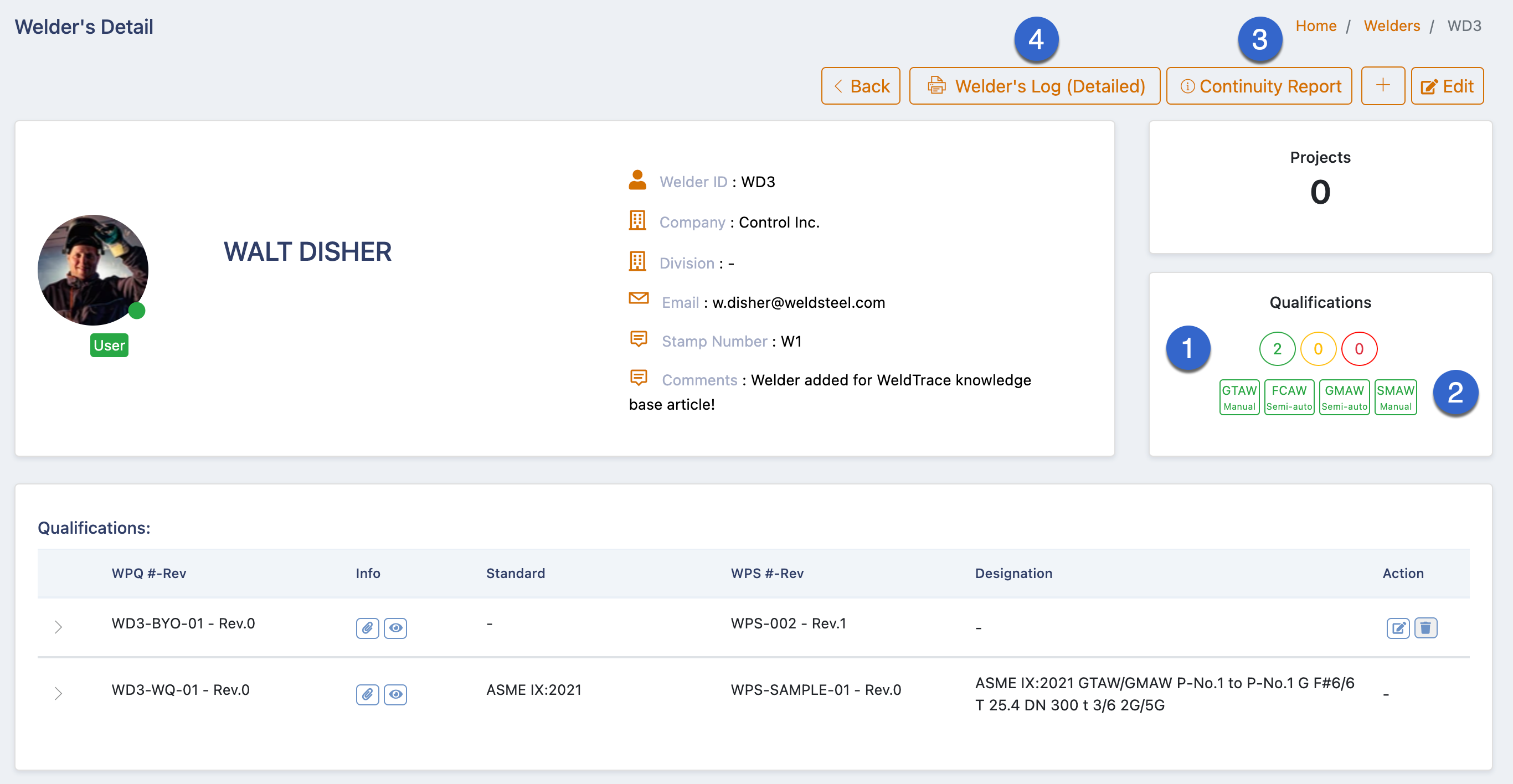This screenshot has width=1513, height=784.
Task: View WD3-BYO-01 with the eye icon
Action: 395,628
